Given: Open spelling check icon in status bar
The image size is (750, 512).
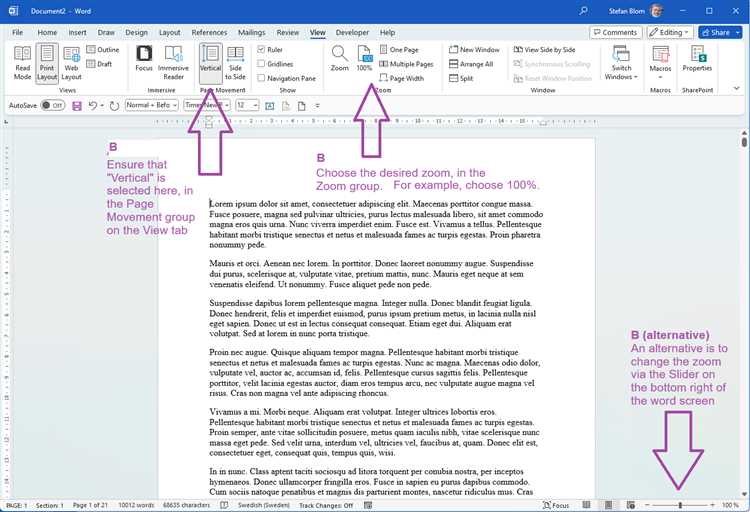Looking at the screenshot, I should click(x=224, y=505).
